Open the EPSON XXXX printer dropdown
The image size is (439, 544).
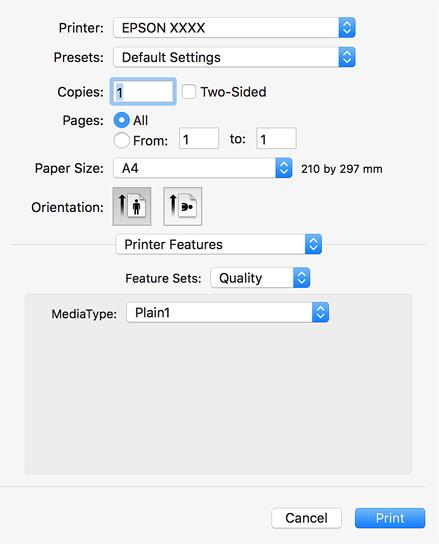[x=234, y=28]
